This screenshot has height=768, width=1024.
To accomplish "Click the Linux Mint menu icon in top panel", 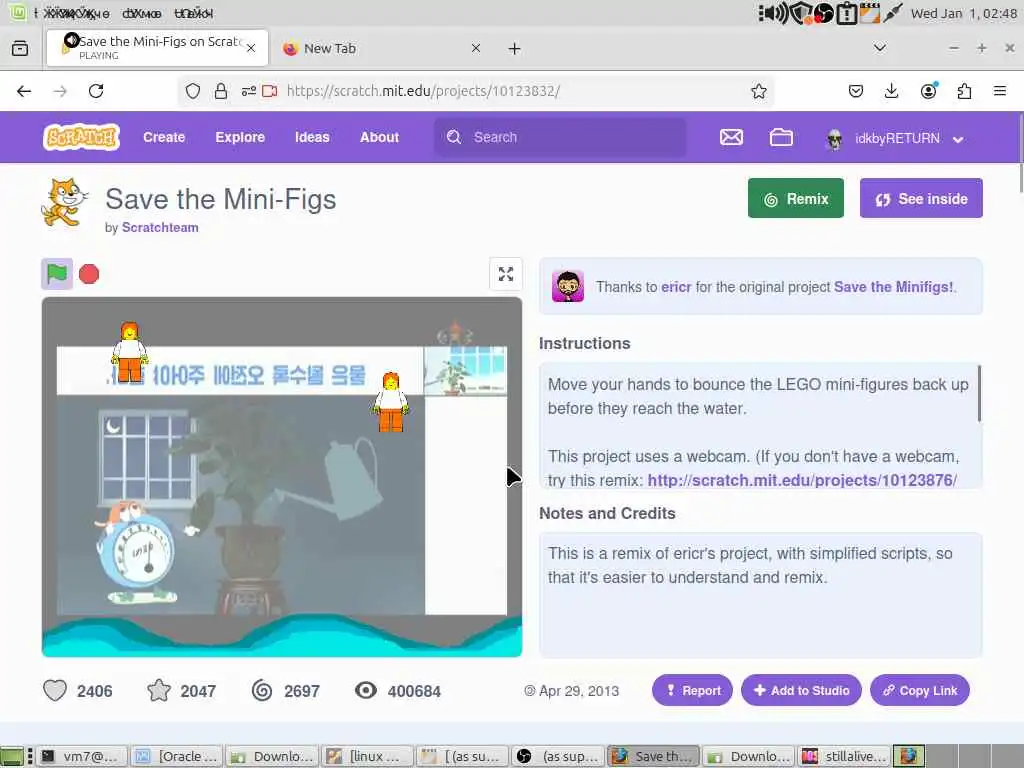I will tap(18, 12).
